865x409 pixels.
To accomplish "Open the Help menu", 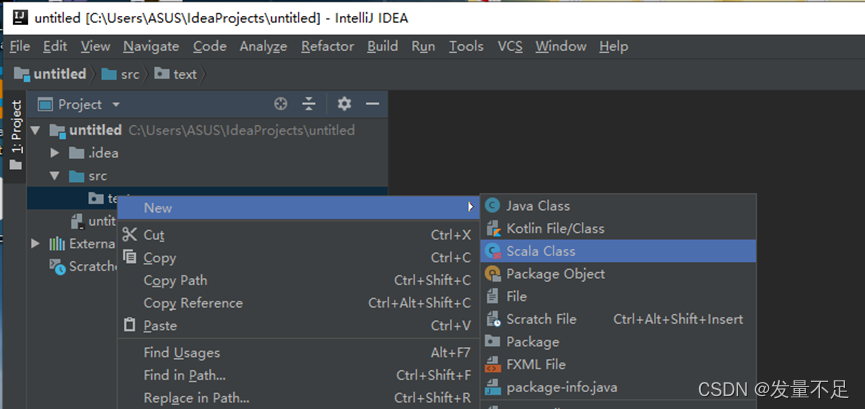I will click(613, 46).
